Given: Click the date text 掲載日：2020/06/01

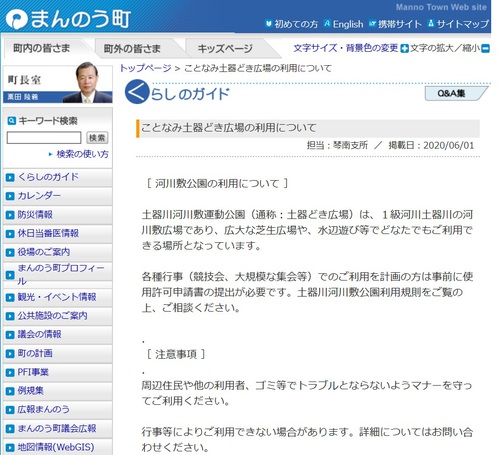Looking at the screenshot, I should (x=431, y=145).
